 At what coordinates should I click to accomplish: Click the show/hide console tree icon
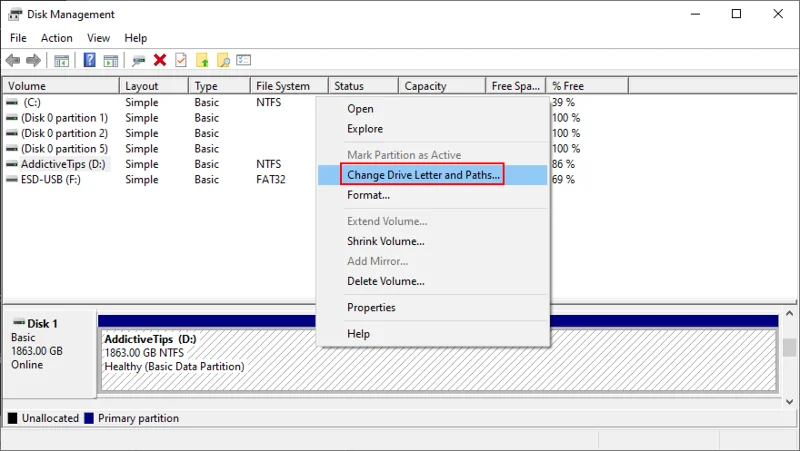[x=62, y=61]
